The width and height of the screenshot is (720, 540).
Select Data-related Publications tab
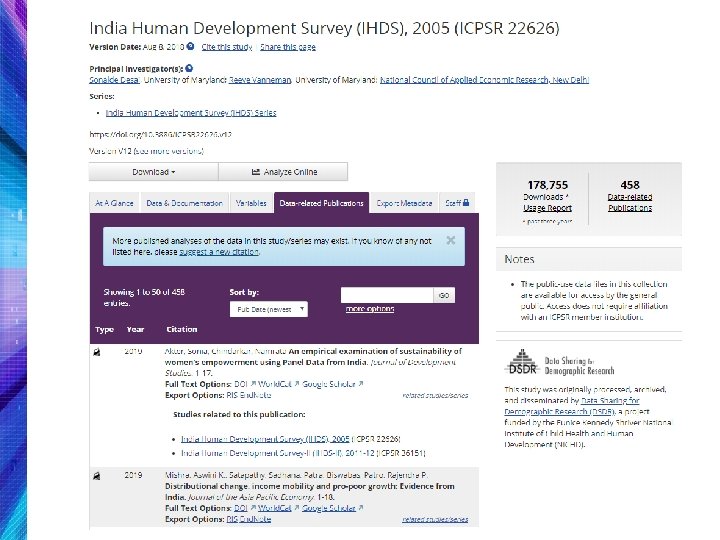(x=321, y=203)
